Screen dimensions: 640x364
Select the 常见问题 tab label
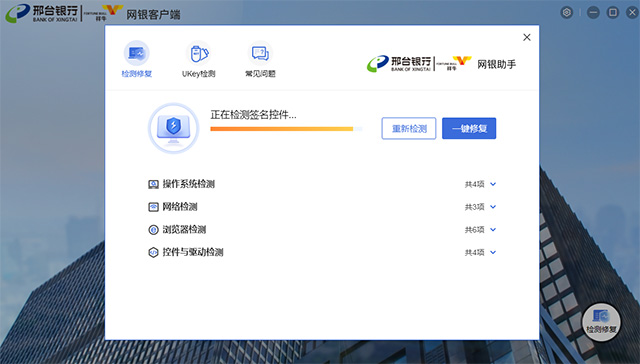(260, 74)
